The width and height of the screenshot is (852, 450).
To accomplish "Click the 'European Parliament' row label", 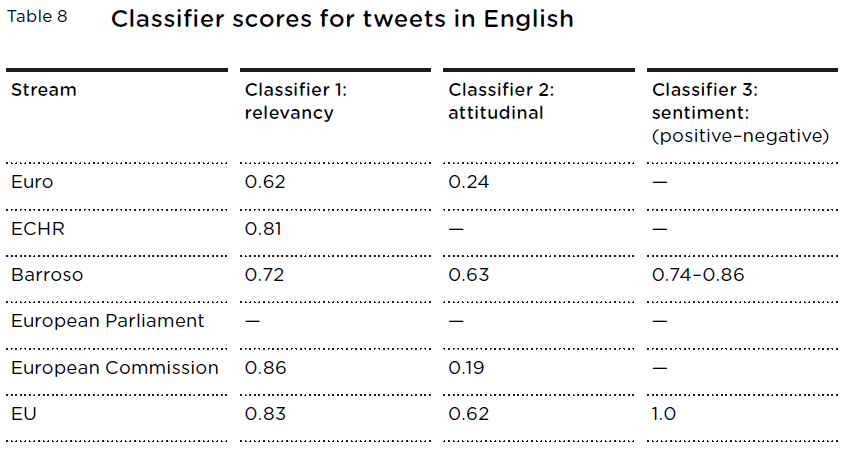I will point(108,321).
